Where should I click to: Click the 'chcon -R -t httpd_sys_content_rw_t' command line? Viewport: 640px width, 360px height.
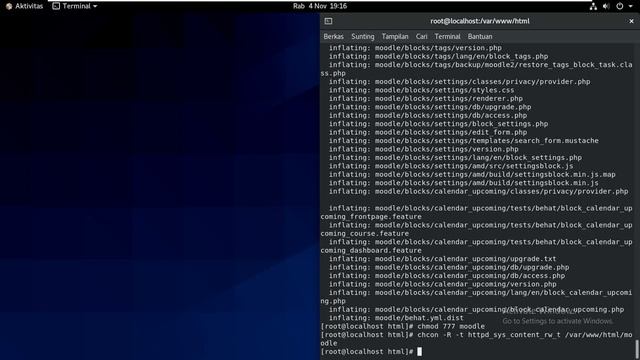coord(476,339)
